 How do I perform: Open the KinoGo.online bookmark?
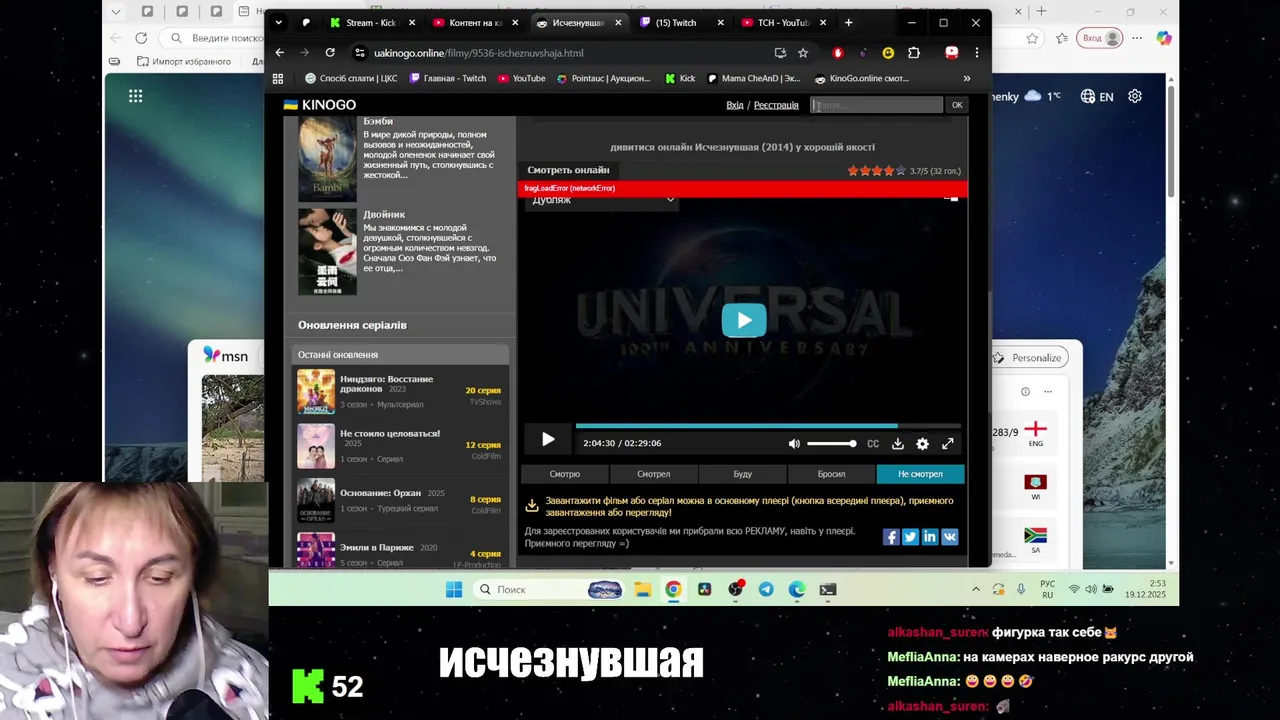point(862,78)
